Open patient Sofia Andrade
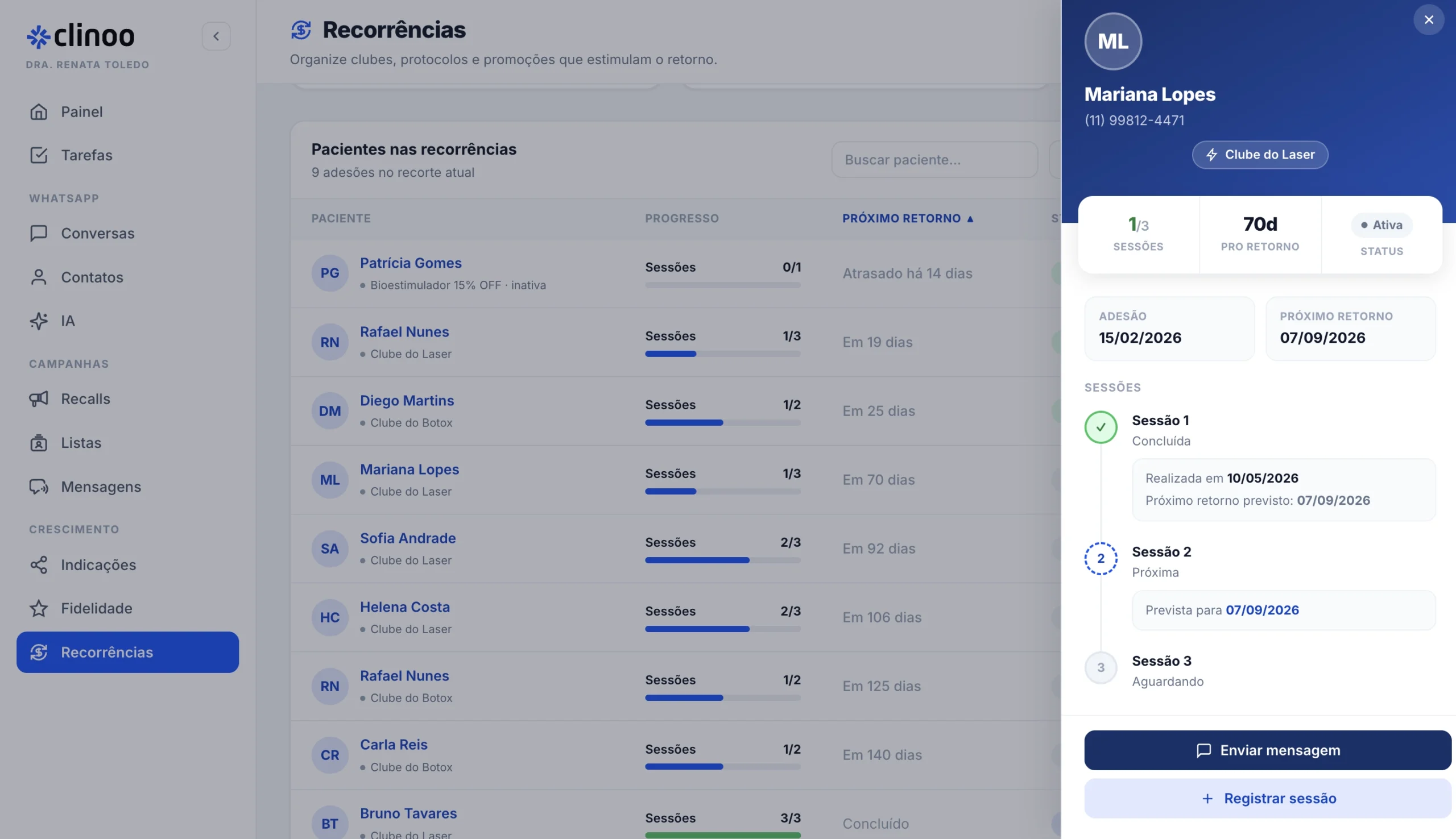 click(408, 538)
